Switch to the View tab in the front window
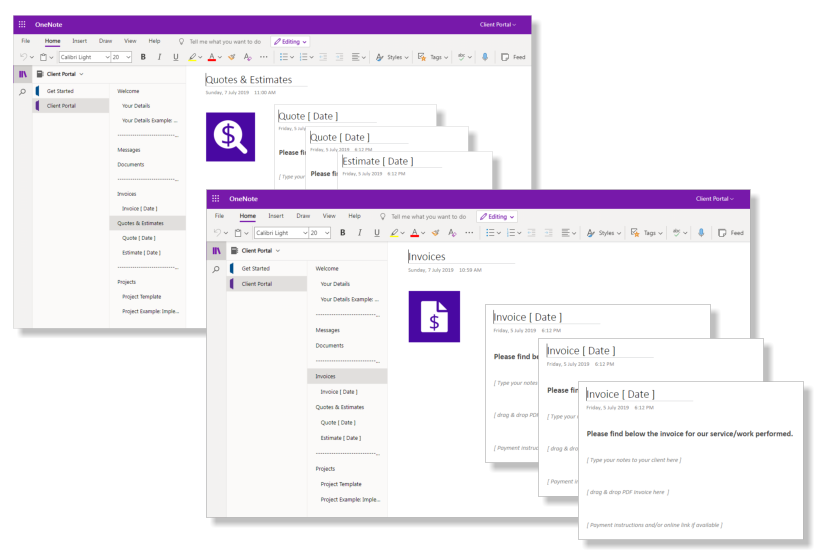The height and width of the screenshot is (560, 820). pos(329,216)
